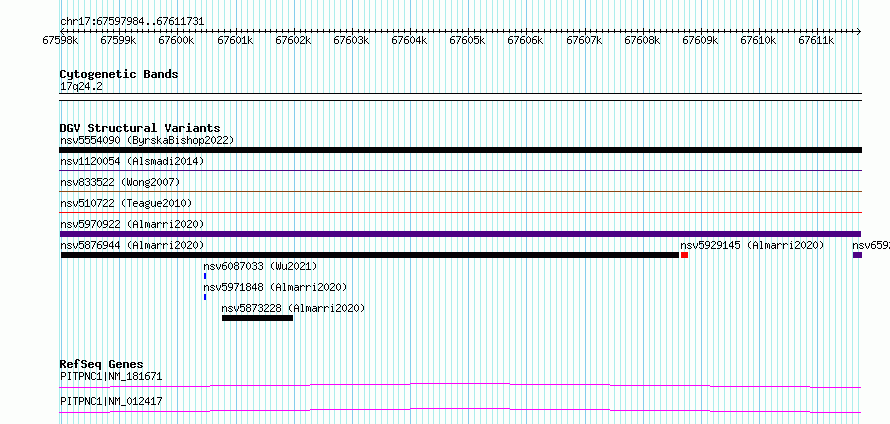Click the 67611k ruler position
The width and height of the screenshot is (890, 424).
coord(817,40)
